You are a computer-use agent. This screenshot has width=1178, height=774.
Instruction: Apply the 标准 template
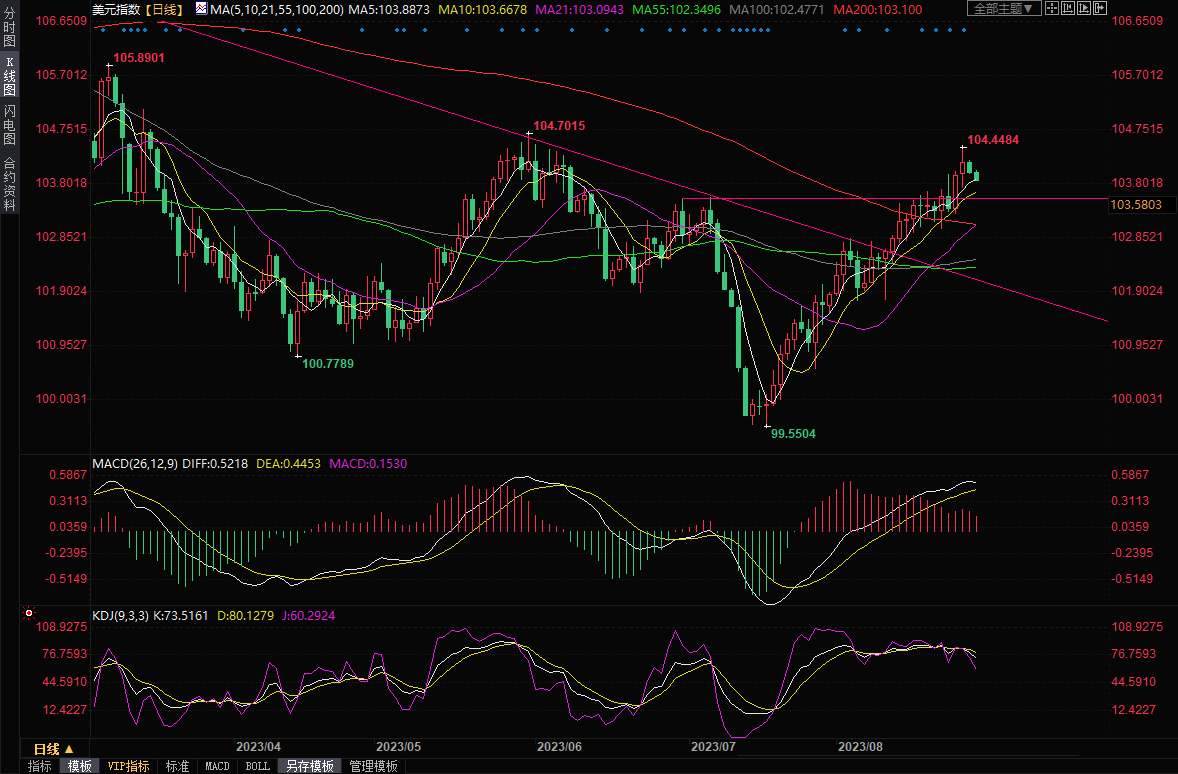pos(177,766)
